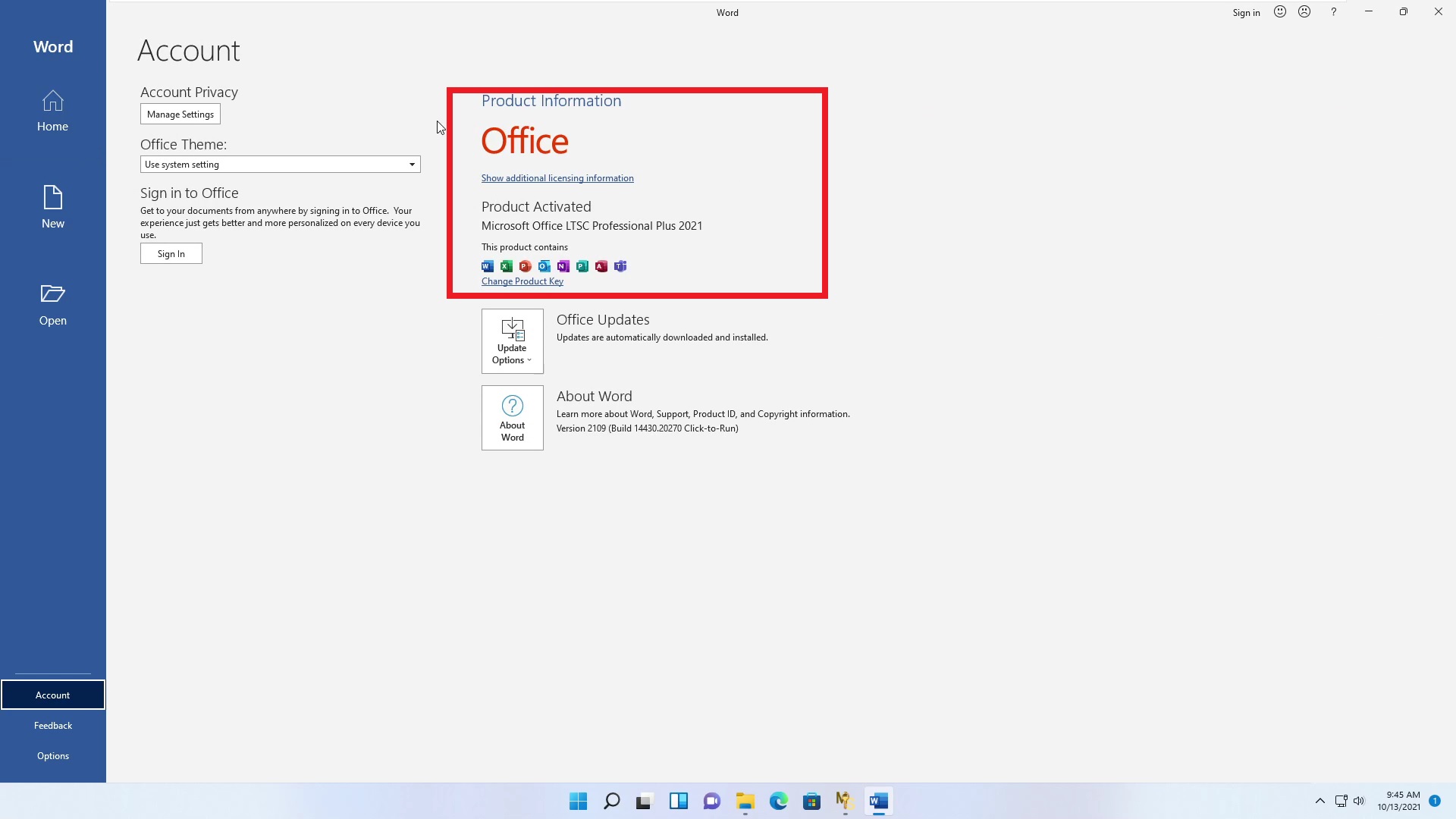Click the Sign In button
This screenshot has width=1456, height=819.
[171, 254]
